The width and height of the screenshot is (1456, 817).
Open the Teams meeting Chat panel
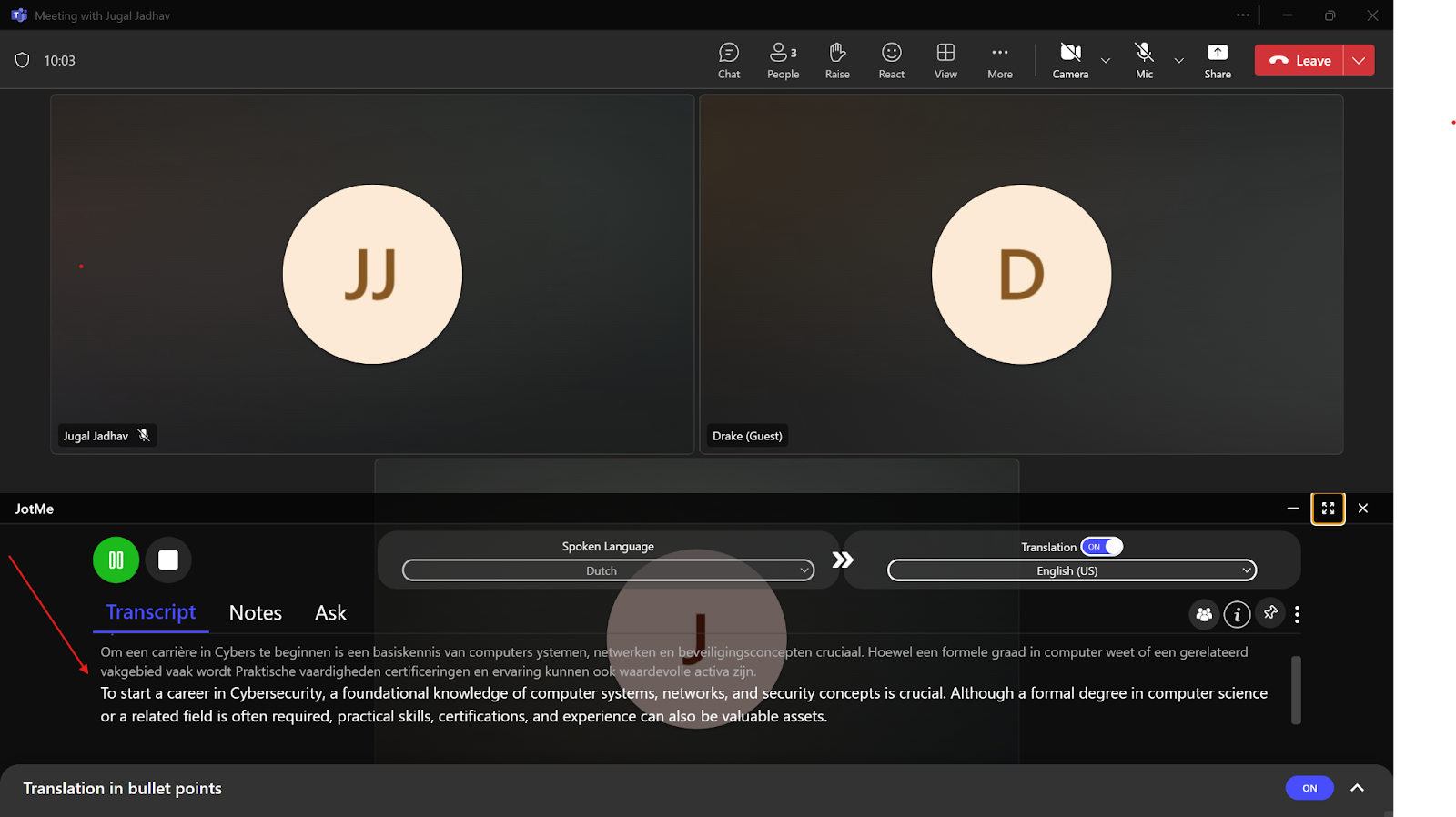click(x=729, y=61)
